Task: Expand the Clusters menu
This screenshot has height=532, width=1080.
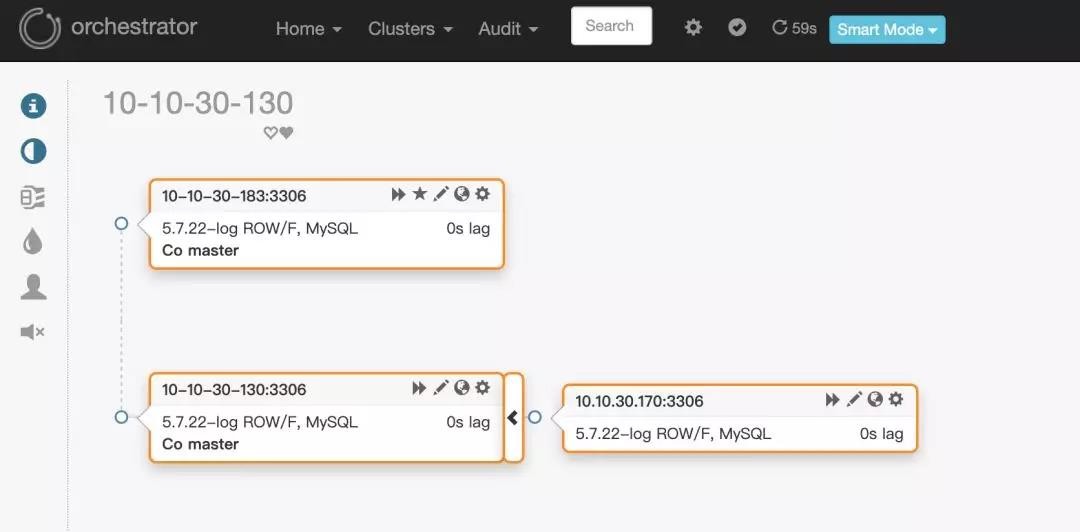Action: tap(410, 29)
